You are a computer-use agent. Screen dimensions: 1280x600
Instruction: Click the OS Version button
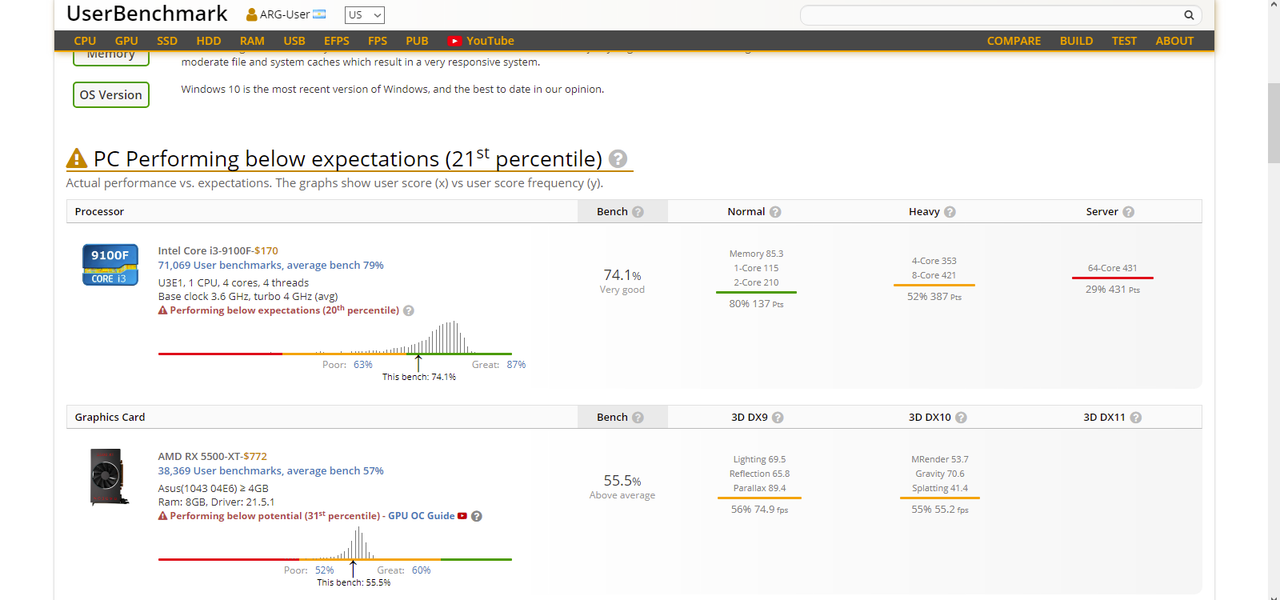(111, 95)
